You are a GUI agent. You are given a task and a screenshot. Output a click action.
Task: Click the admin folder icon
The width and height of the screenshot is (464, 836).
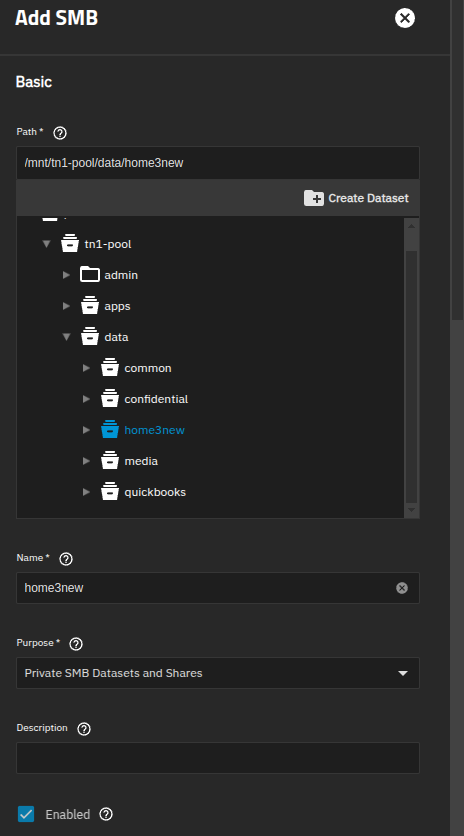(90, 275)
